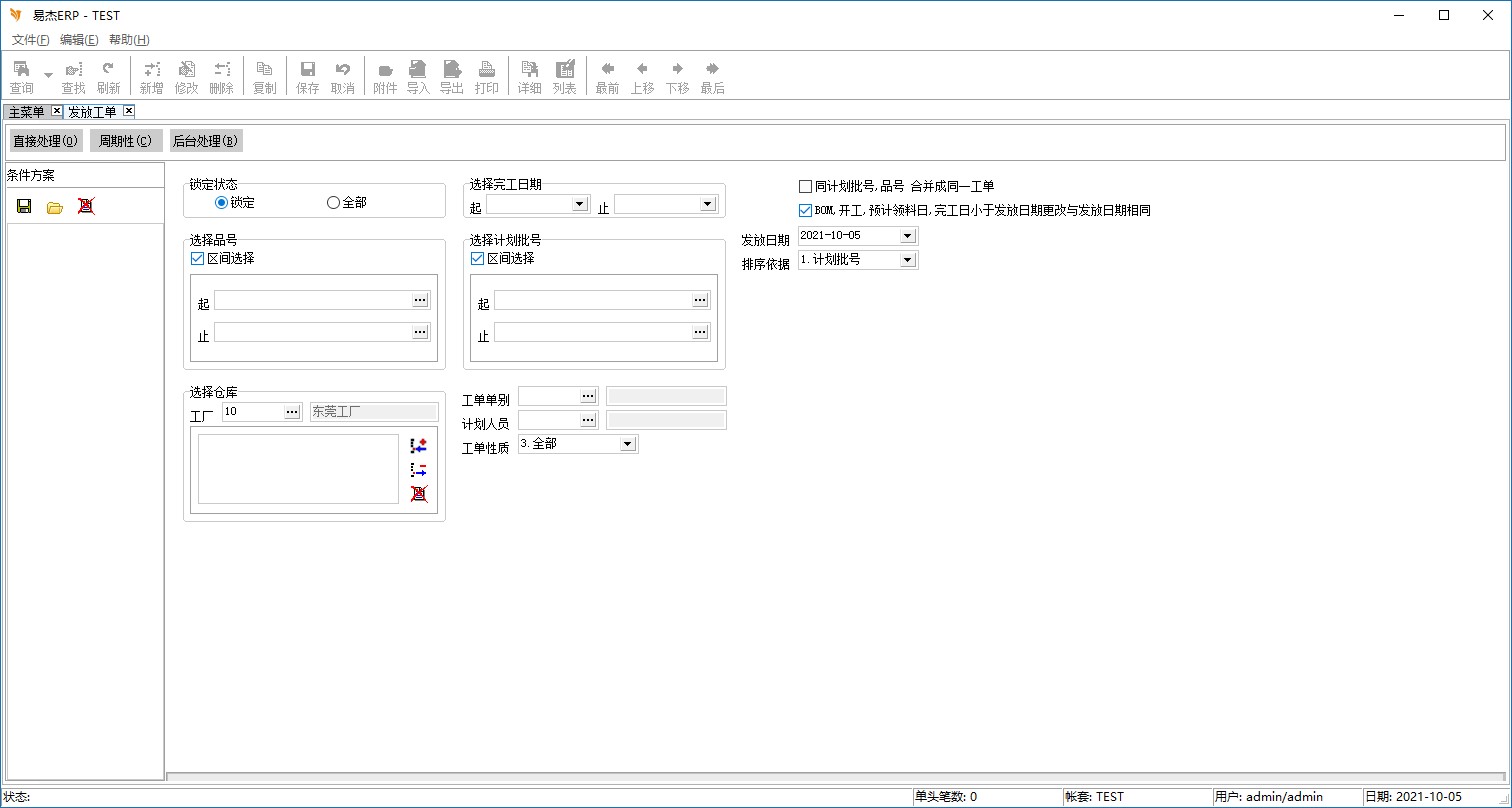Switch to the 主菜单 tab
This screenshot has height=808, width=1512.
pos(26,111)
